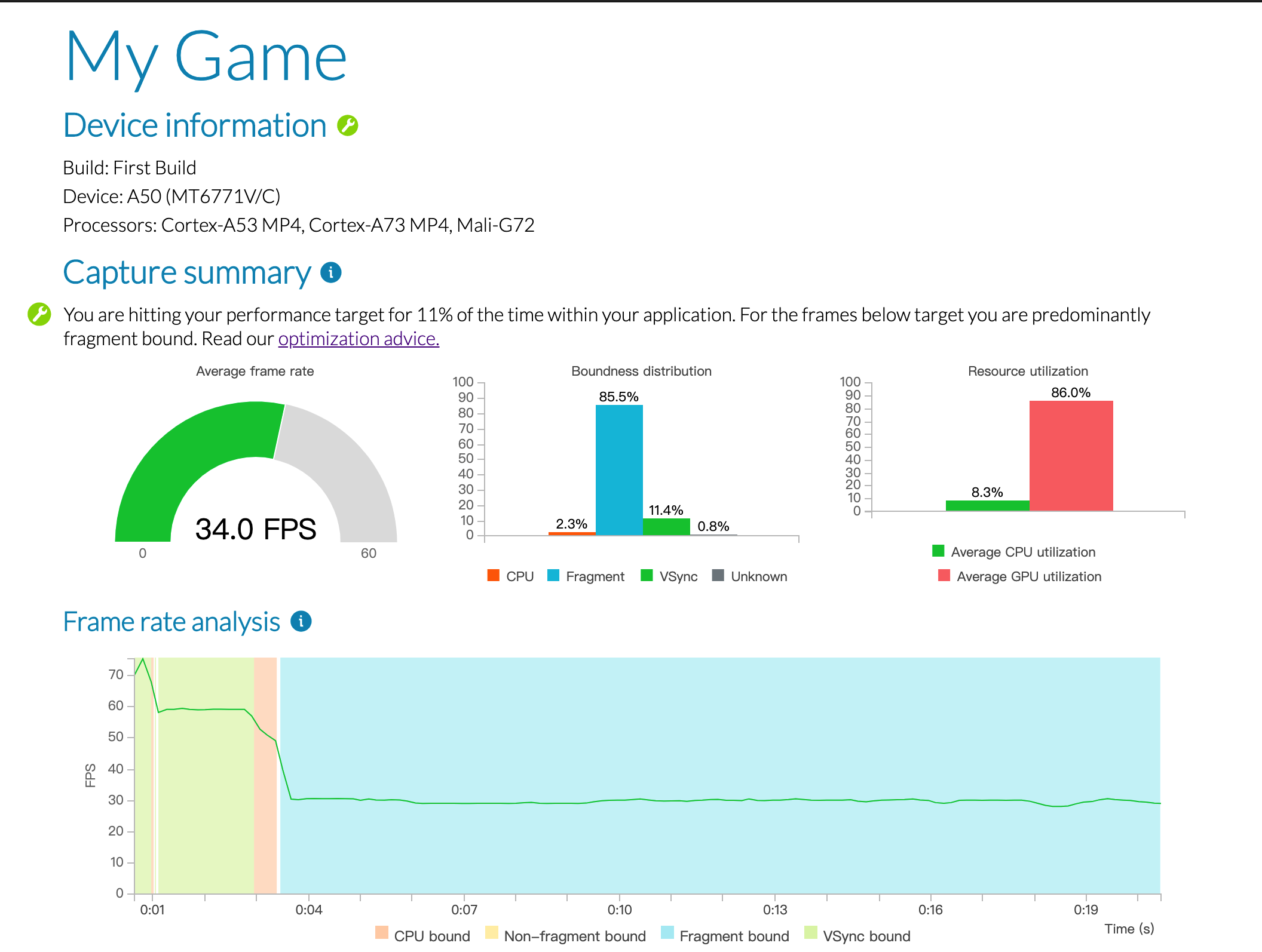Screen dimensions: 1262x952
Task: Click Fragment bound legend item
Action: point(734,936)
